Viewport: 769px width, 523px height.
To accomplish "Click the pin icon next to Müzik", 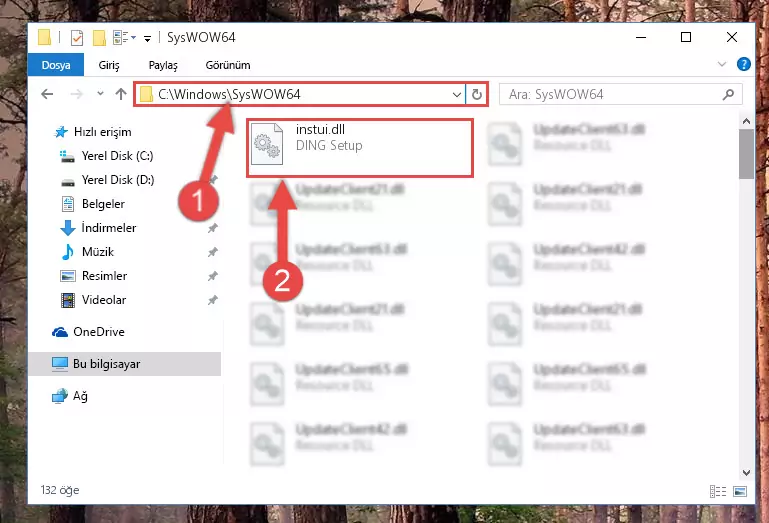I will point(212,252).
